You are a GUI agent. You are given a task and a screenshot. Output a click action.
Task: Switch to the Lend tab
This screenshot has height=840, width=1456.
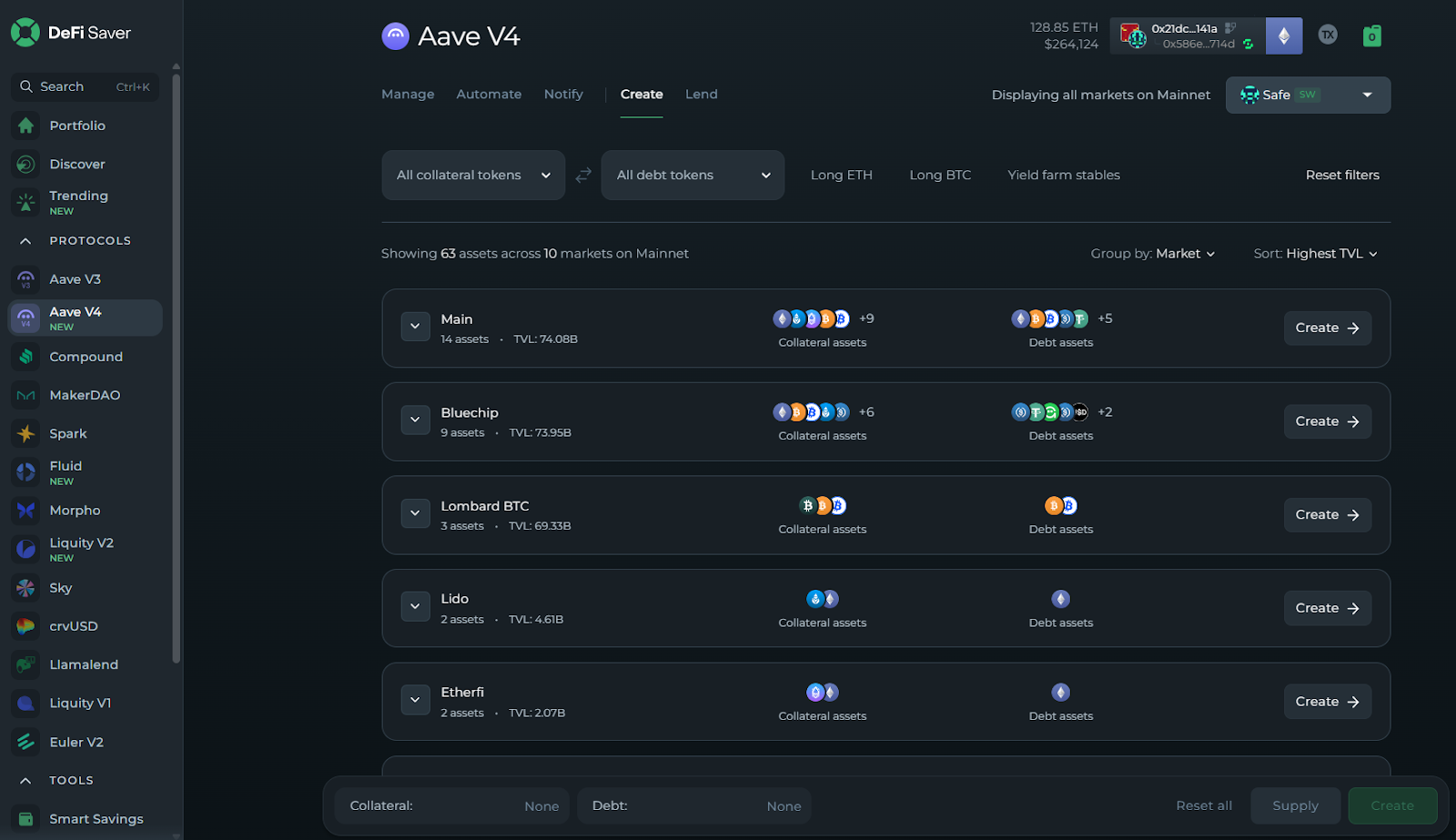[701, 95]
